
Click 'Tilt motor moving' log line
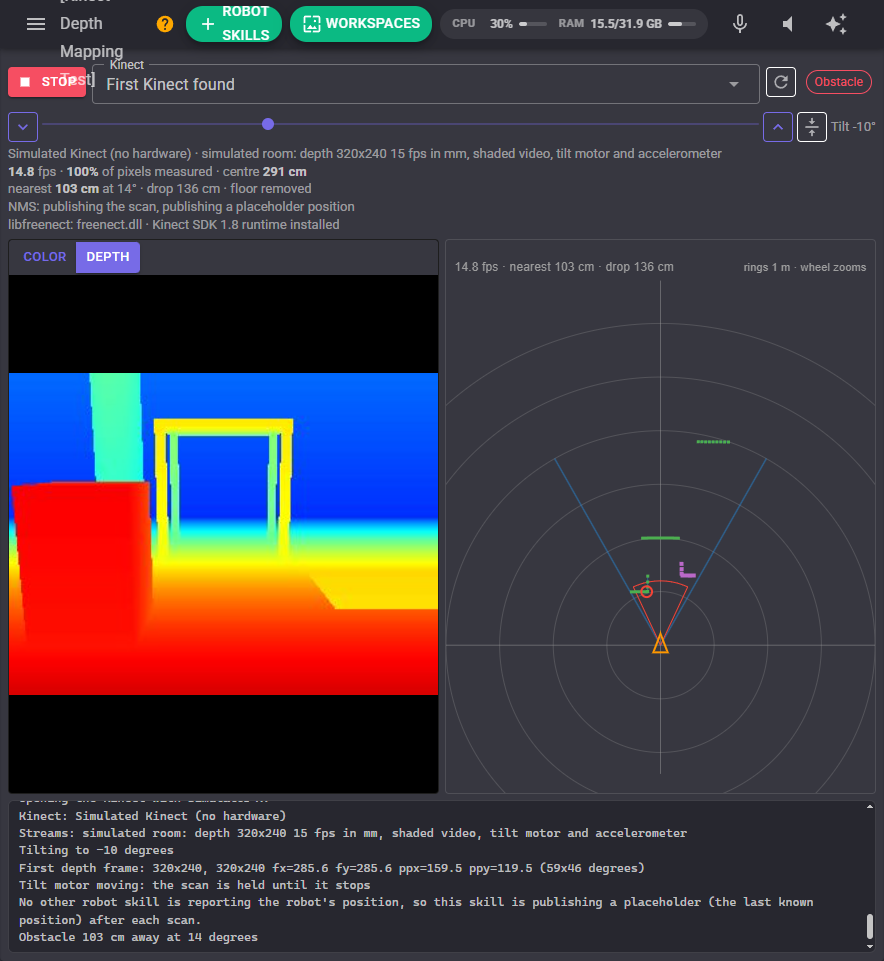pyautogui.click(x=194, y=885)
